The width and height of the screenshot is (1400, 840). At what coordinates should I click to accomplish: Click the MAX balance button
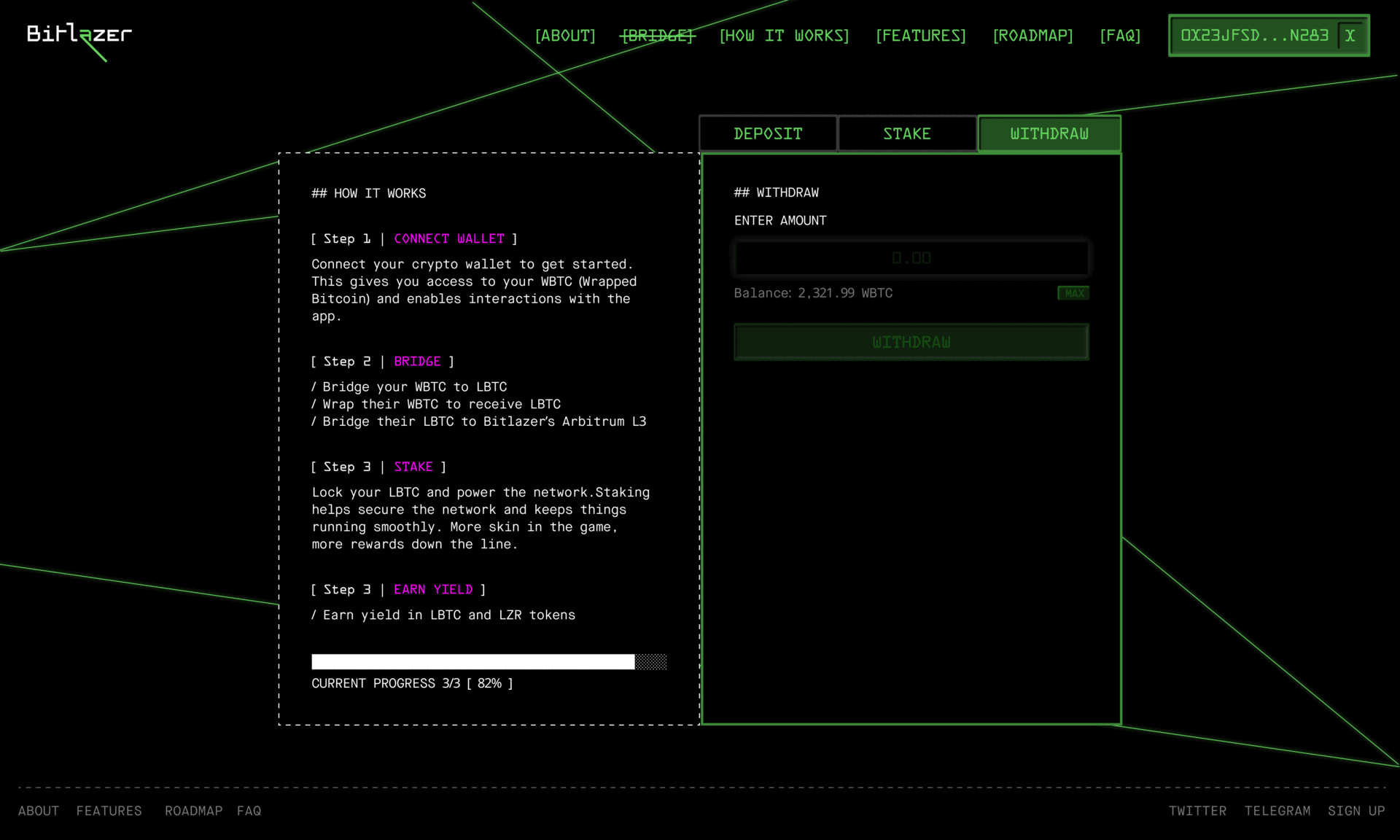tap(1073, 293)
